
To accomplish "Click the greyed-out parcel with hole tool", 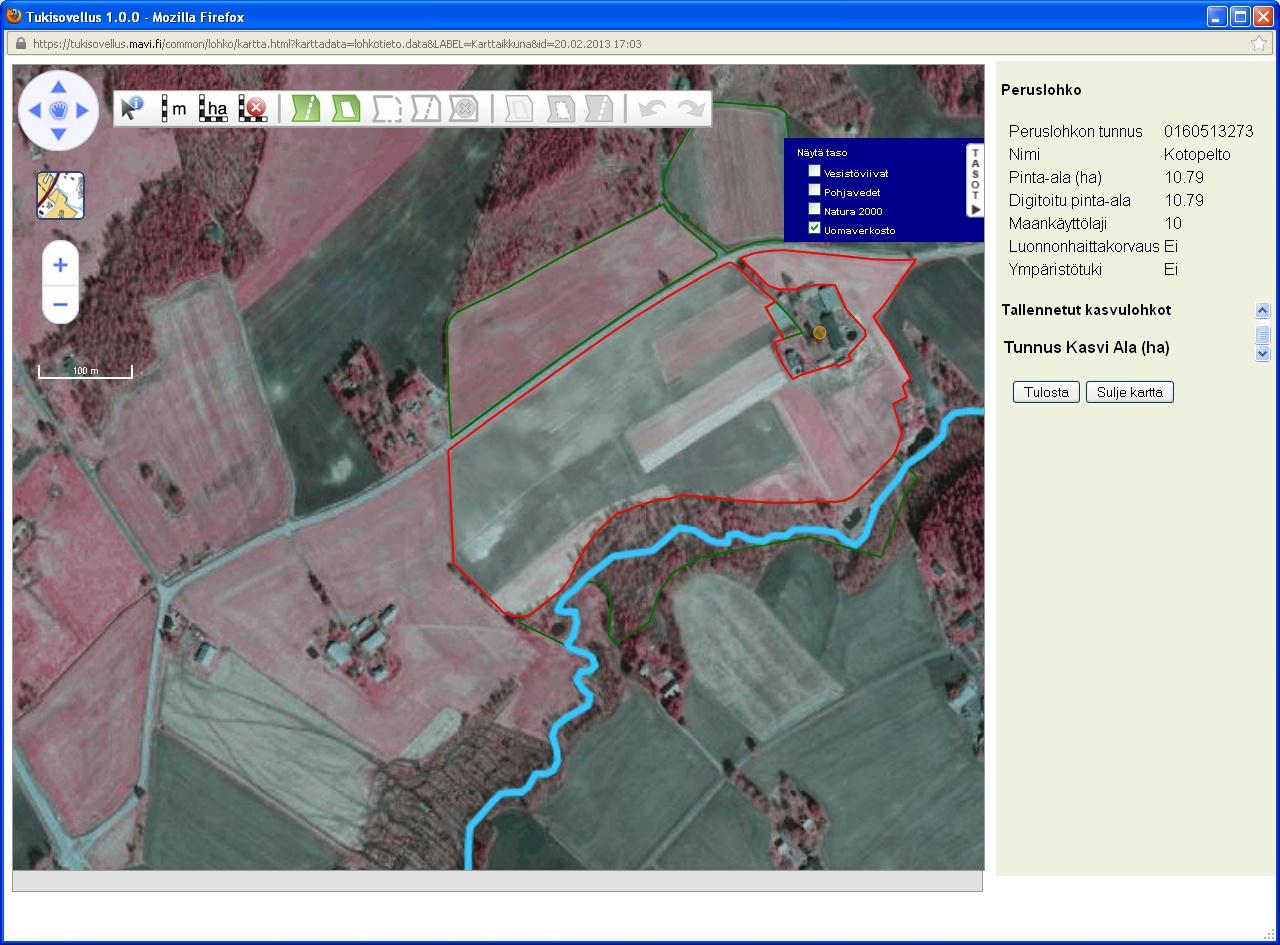I will [560, 108].
